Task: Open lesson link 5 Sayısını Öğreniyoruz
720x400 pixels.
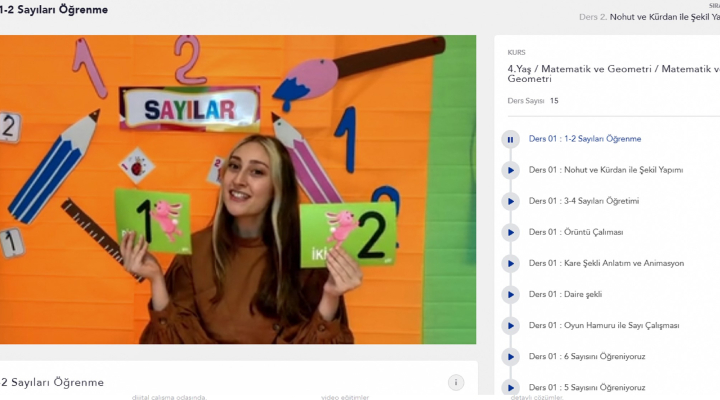Action: pyautogui.click(x=587, y=387)
